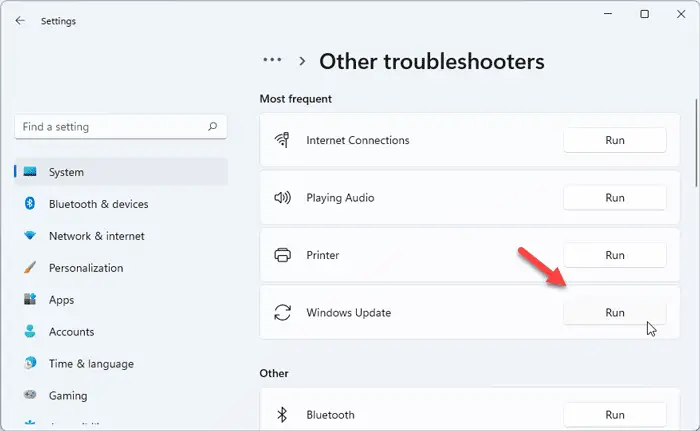Viewport: 700px width, 431px height.
Task: Select System in the sidebar
Action: coord(66,172)
